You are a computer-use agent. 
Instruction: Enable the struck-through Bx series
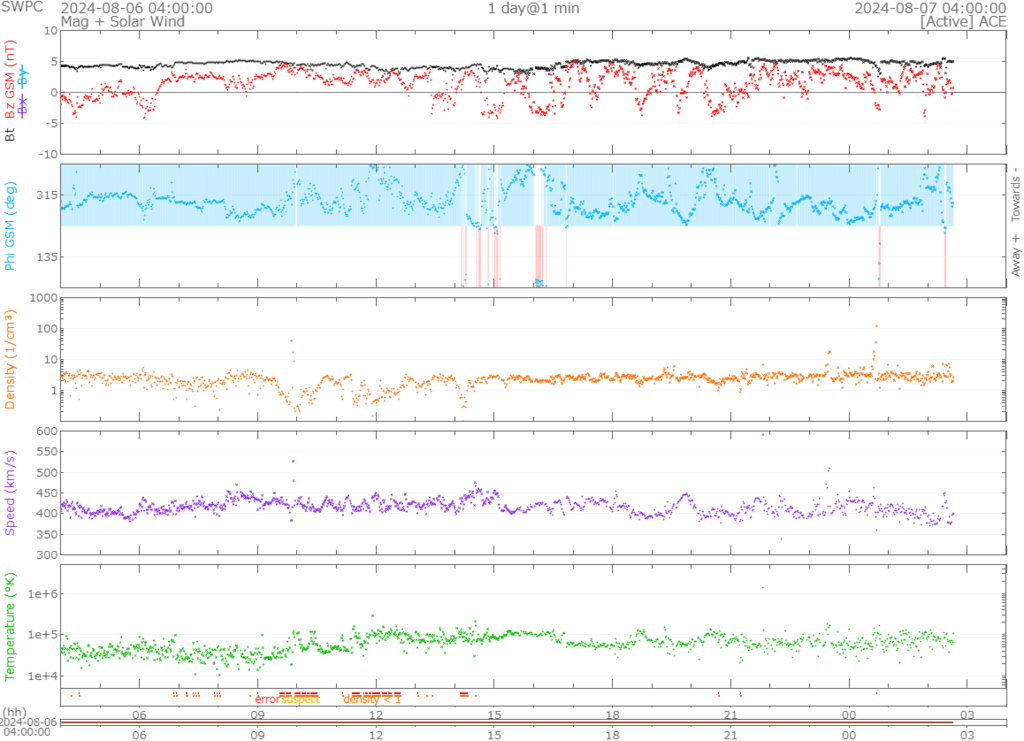click(x=23, y=107)
